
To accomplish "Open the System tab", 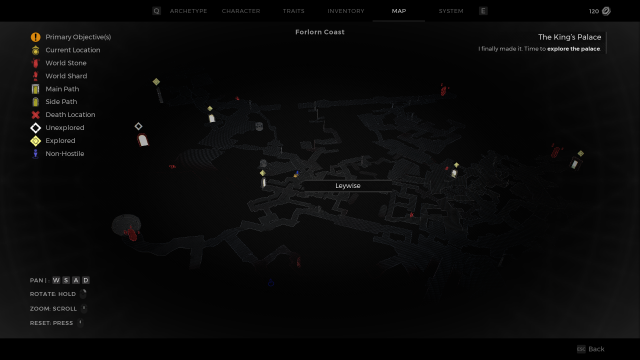I will pyautogui.click(x=451, y=11).
